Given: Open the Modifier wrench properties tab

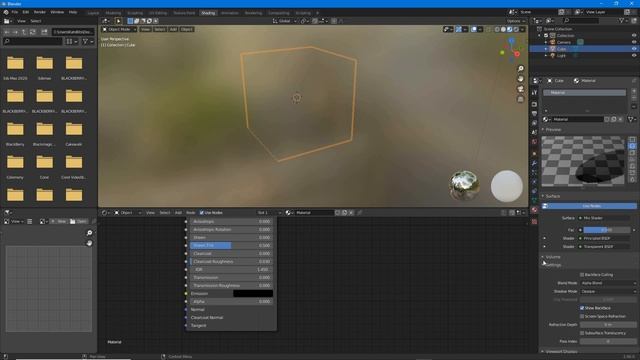Looking at the screenshot, I should [x=534, y=163].
